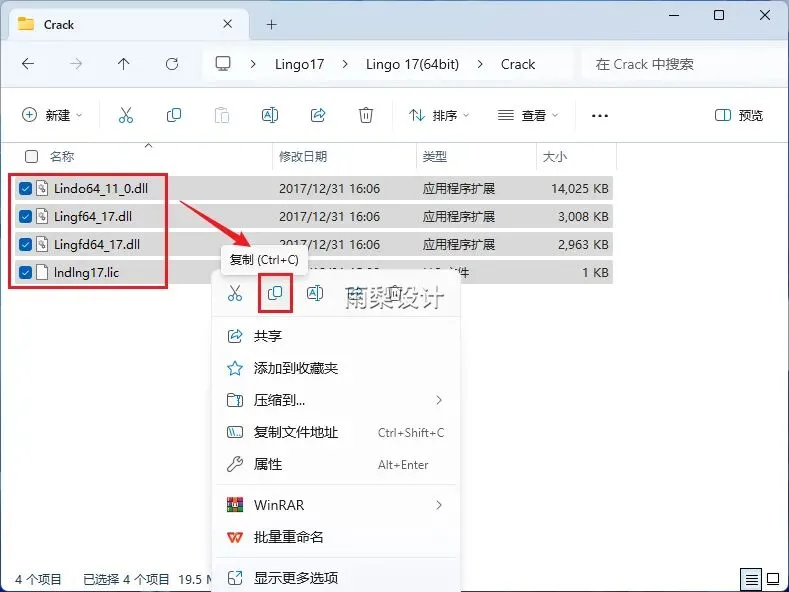The height and width of the screenshot is (592, 789).
Task: Sort by the 修改日期 column header
Action: (x=303, y=157)
